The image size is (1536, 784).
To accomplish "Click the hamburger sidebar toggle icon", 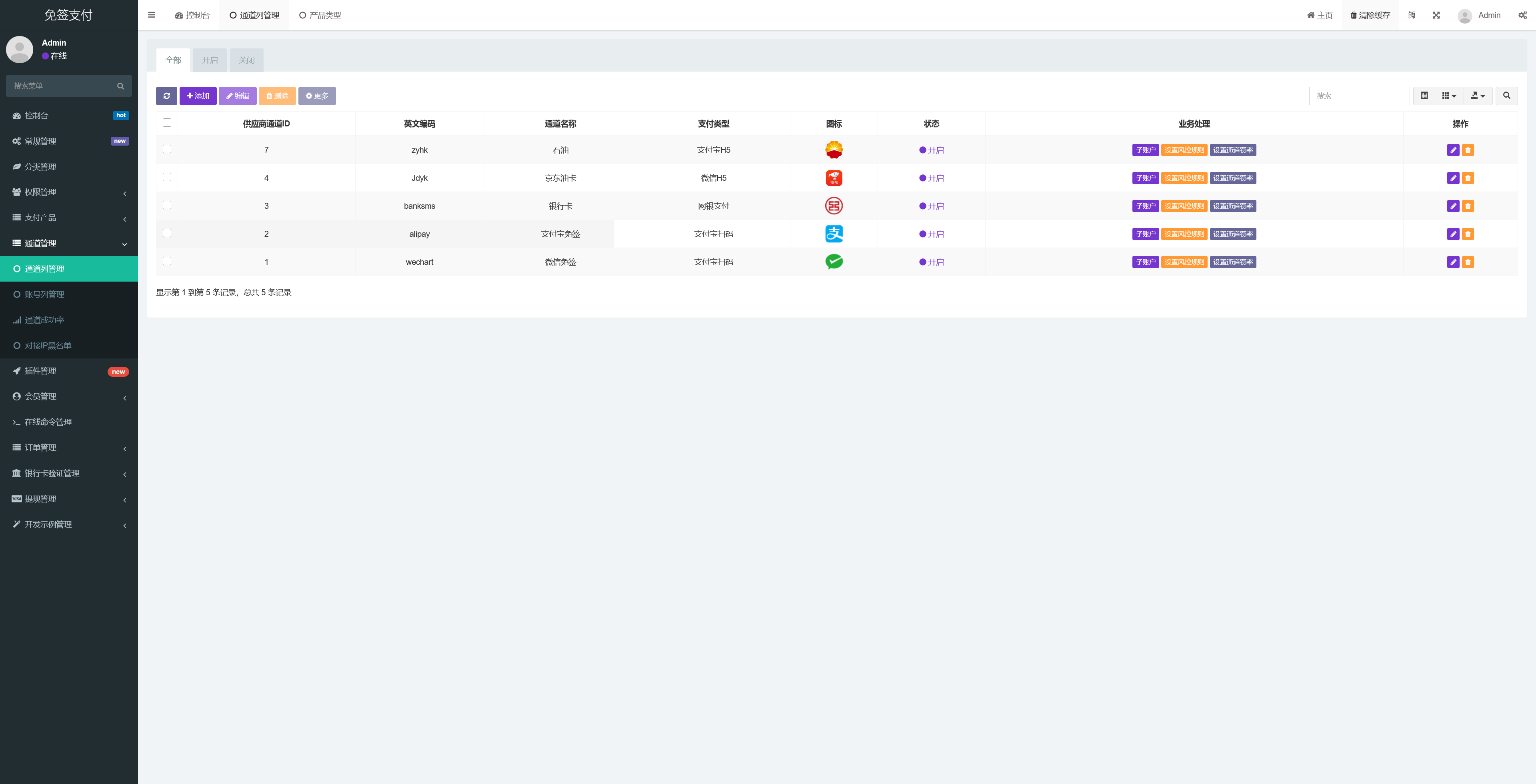I will coord(152,15).
